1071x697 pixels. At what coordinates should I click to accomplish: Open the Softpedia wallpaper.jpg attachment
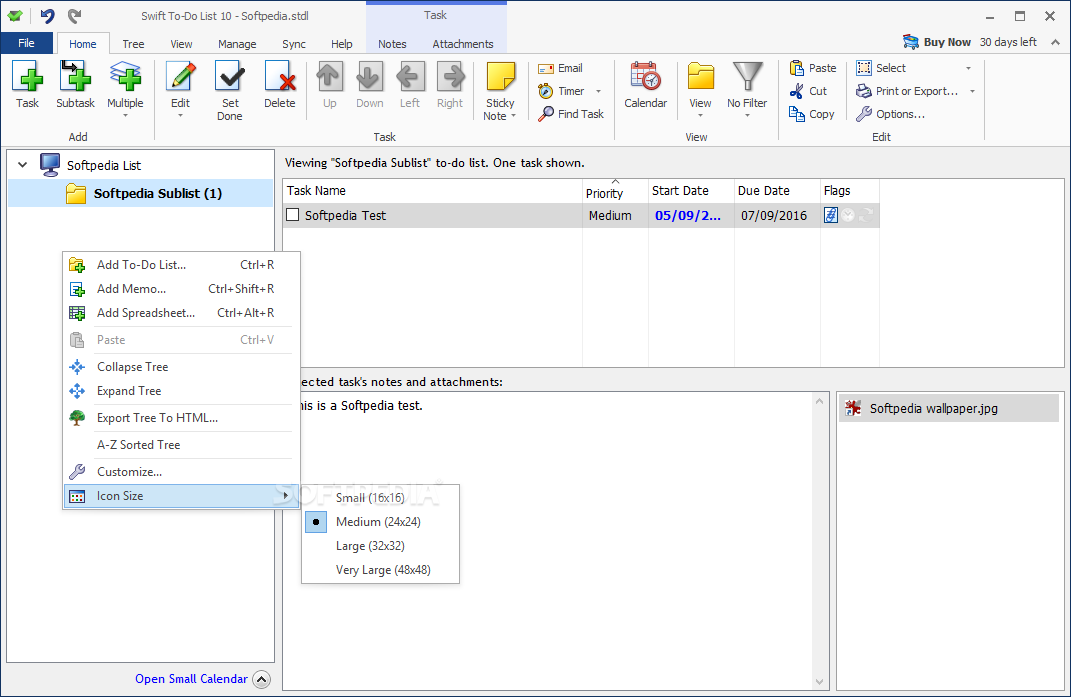coord(948,409)
